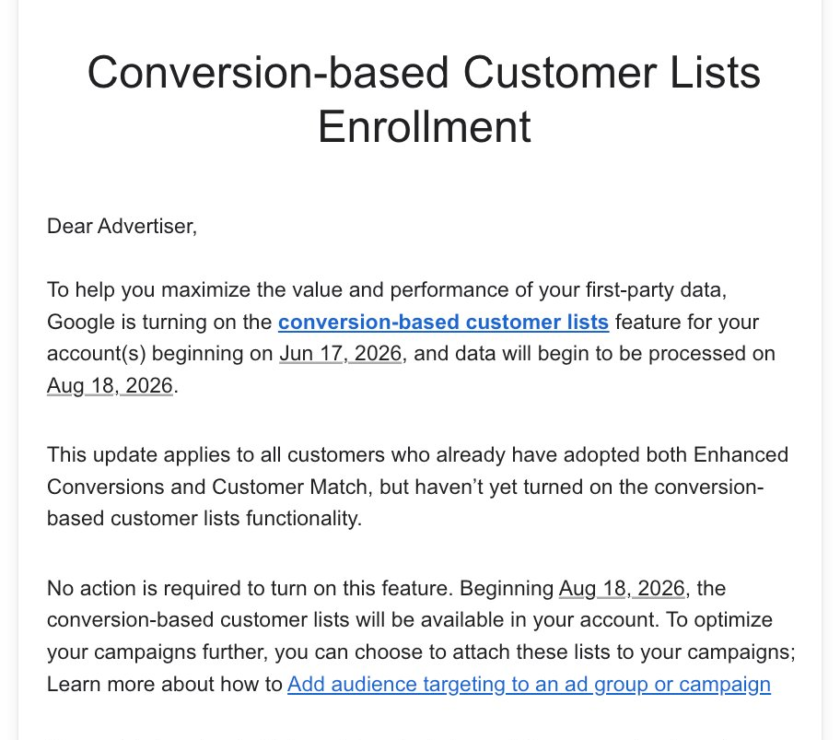
Task: Click 'Learn more about how to' text
Action: (164, 684)
